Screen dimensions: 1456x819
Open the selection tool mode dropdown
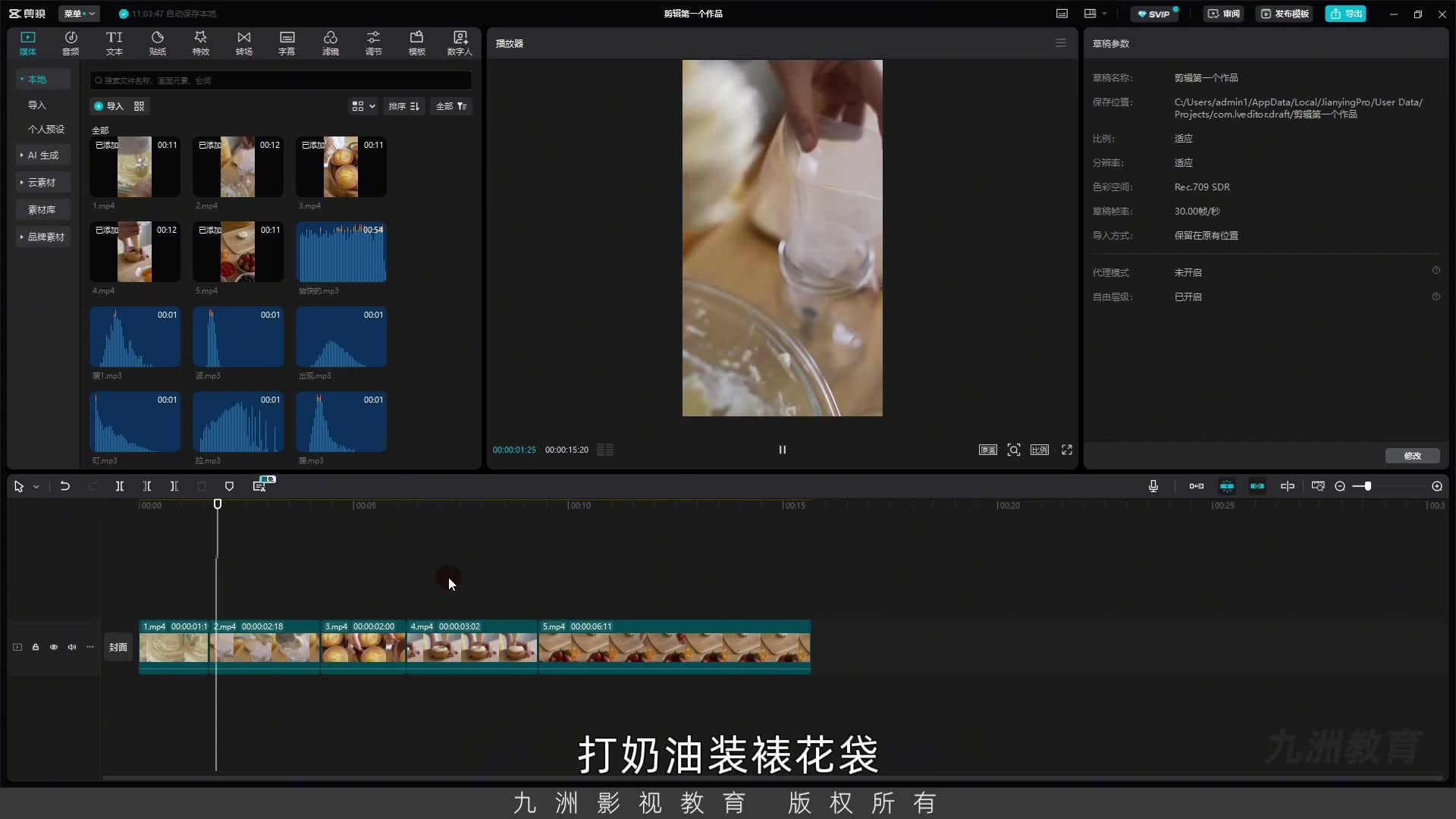point(36,487)
